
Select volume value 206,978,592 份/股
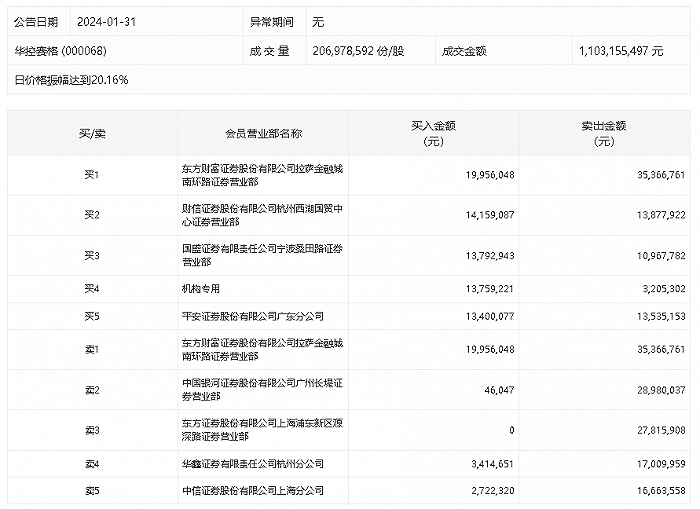click(x=358, y=51)
